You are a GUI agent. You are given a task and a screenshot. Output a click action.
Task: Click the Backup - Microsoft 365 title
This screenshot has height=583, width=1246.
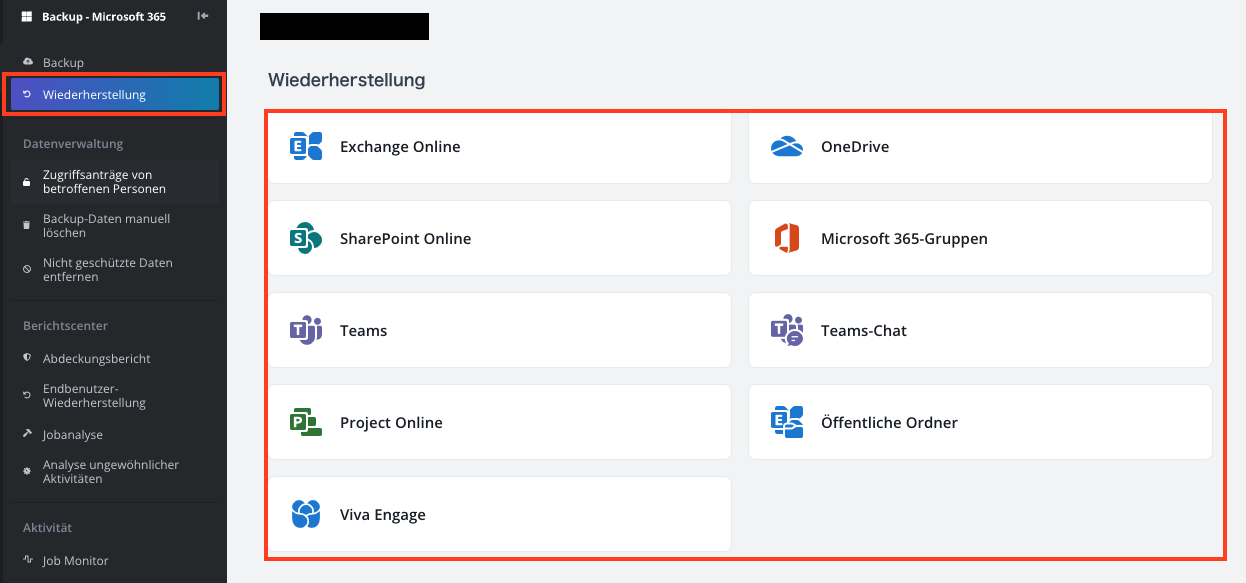(104, 17)
